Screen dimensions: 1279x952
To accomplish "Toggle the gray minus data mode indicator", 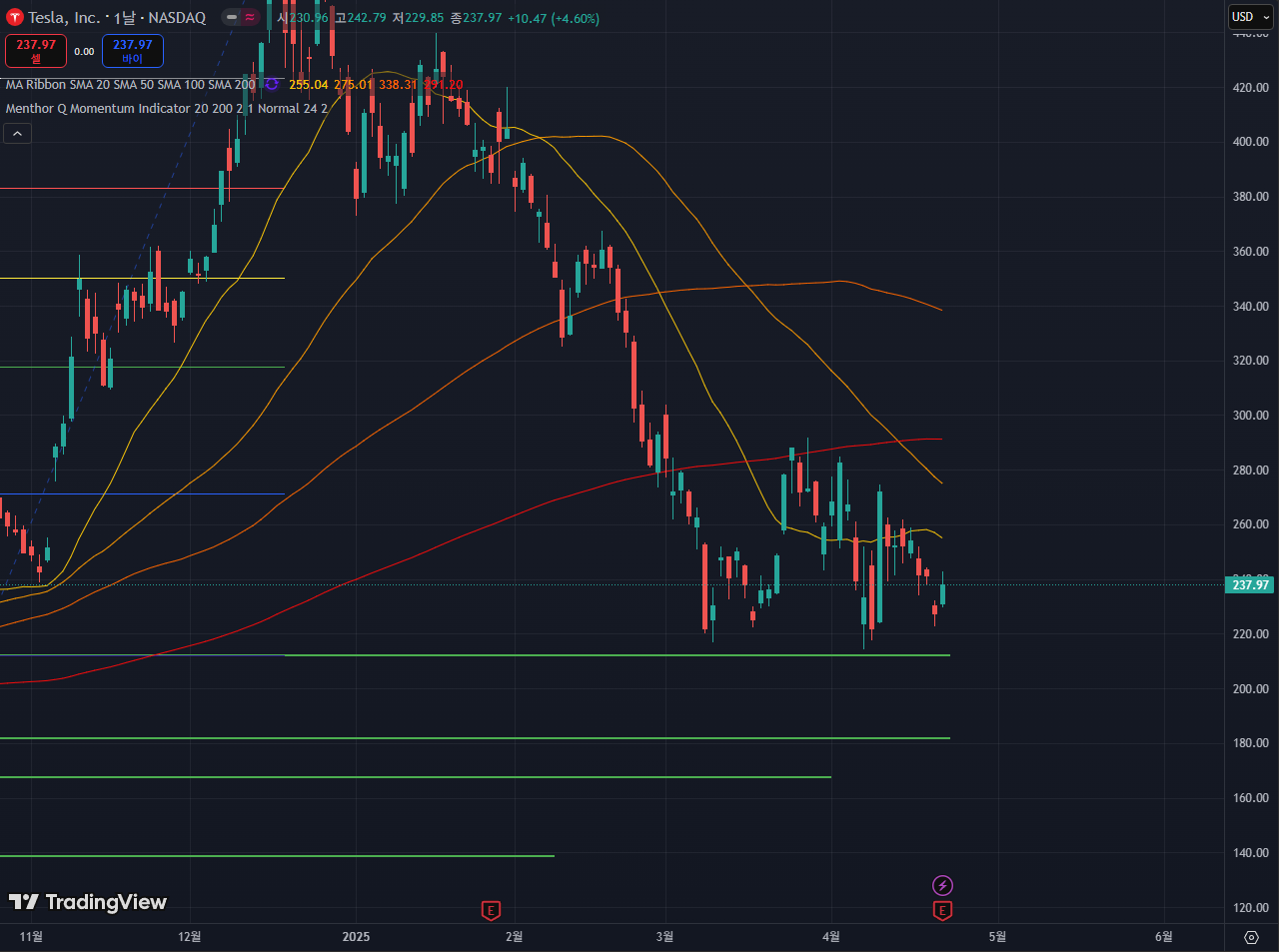I will 231,18.
